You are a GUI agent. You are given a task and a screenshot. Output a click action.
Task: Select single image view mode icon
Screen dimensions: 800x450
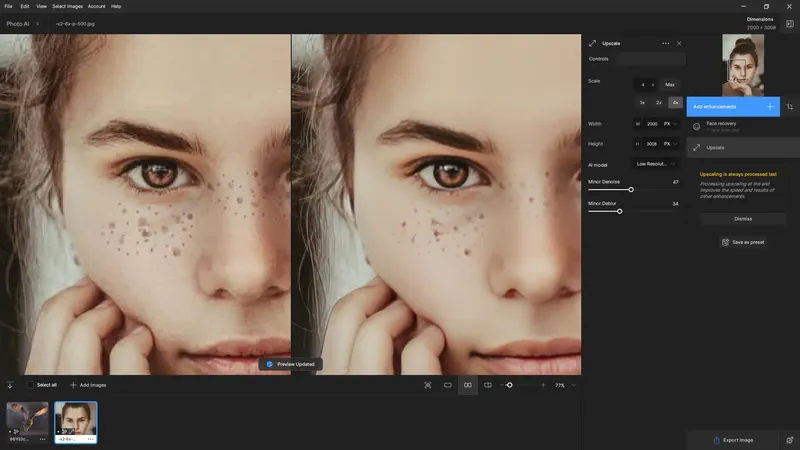pyautogui.click(x=447, y=385)
